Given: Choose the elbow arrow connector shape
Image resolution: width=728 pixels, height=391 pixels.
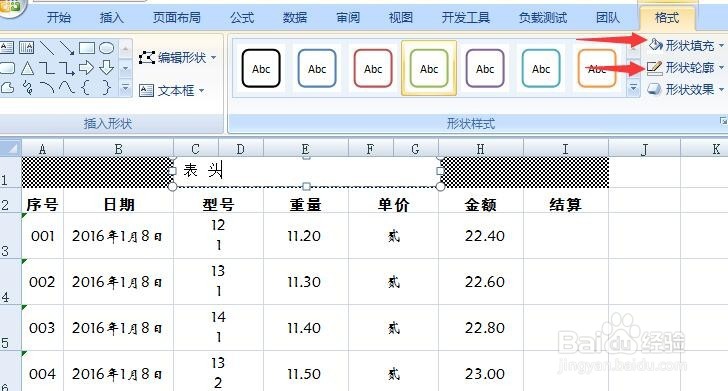Looking at the screenshot, I should pyautogui.click(x=67, y=68).
